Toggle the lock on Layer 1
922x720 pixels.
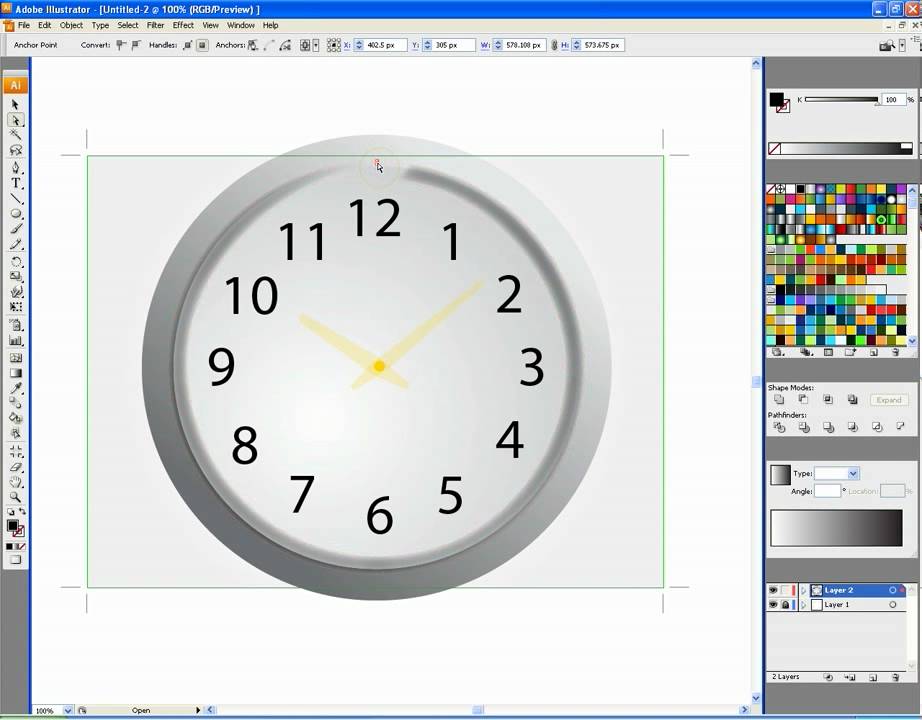click(785, 605)
